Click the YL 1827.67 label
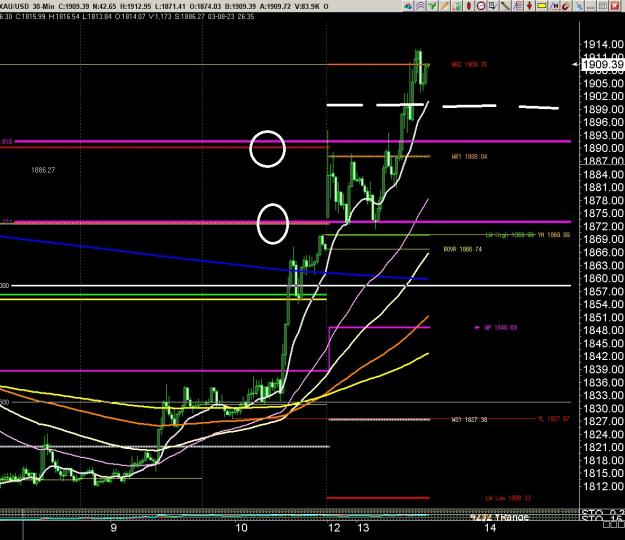This screenshot has width=625, height=540. (x=554, y=418)
